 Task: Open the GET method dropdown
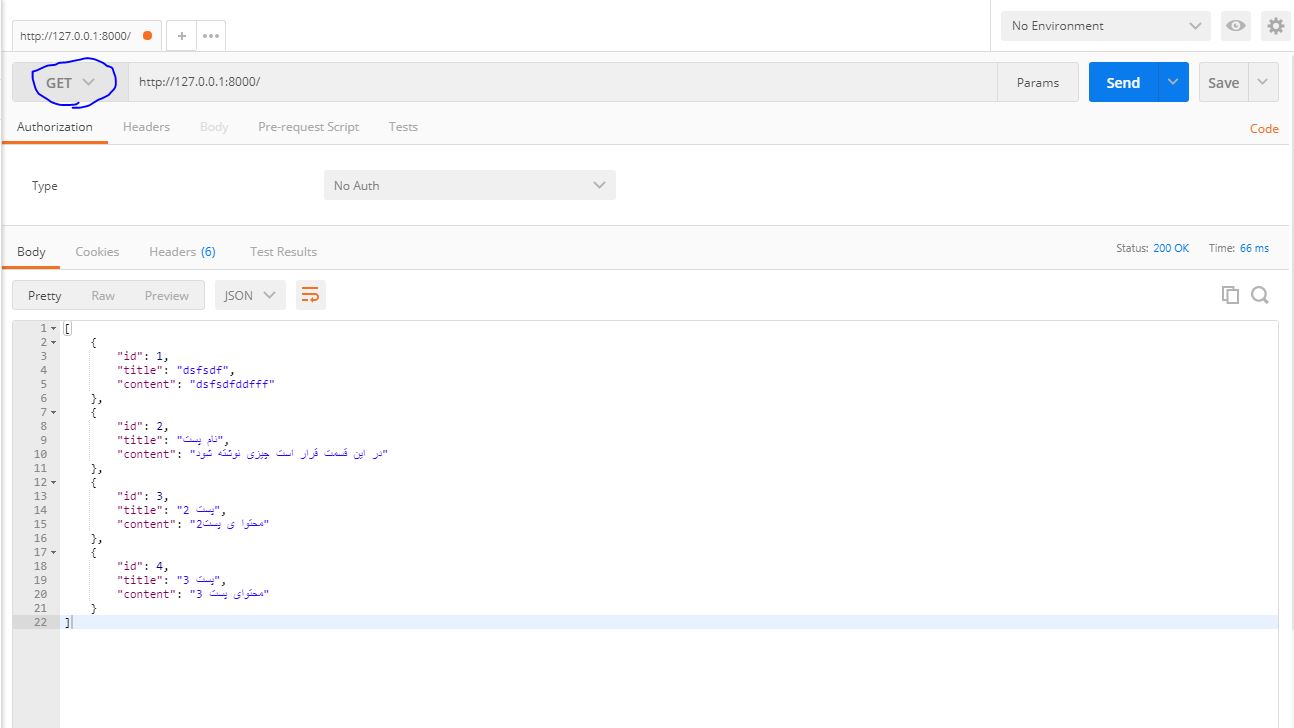[70, 83]
